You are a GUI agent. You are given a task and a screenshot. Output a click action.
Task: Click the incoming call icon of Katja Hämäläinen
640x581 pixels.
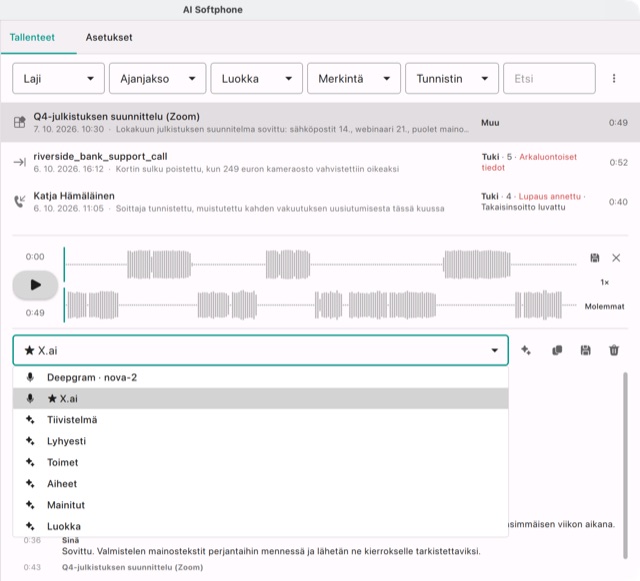click(20, 201)
